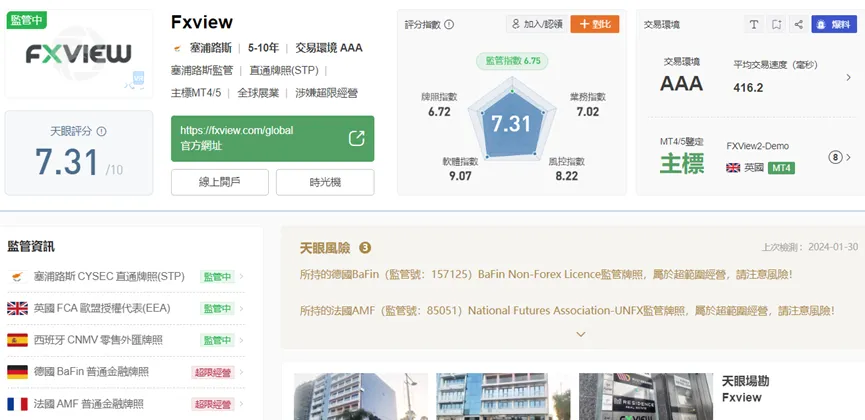
Task: Click the info icon beside 評分指數
Action: tap(449, 24)
